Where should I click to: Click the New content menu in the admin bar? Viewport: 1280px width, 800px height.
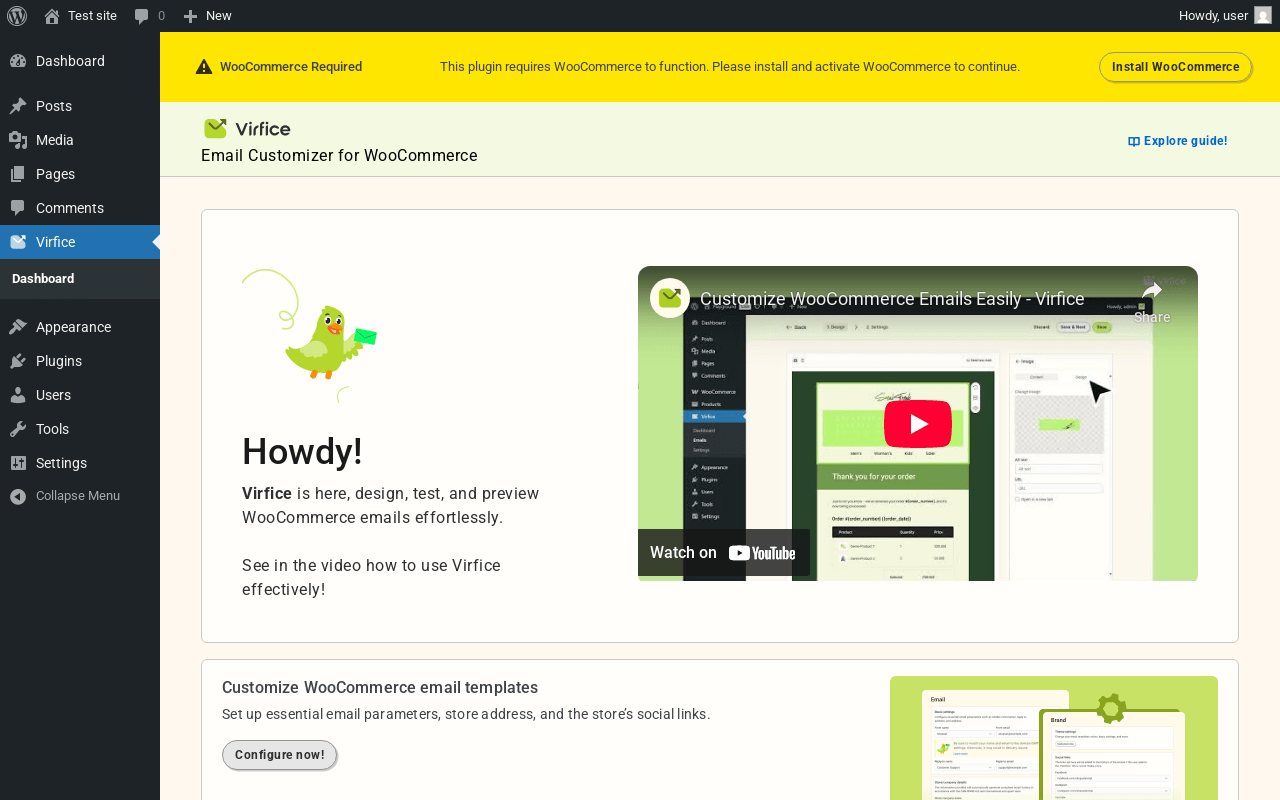click(x=207, y=16)
